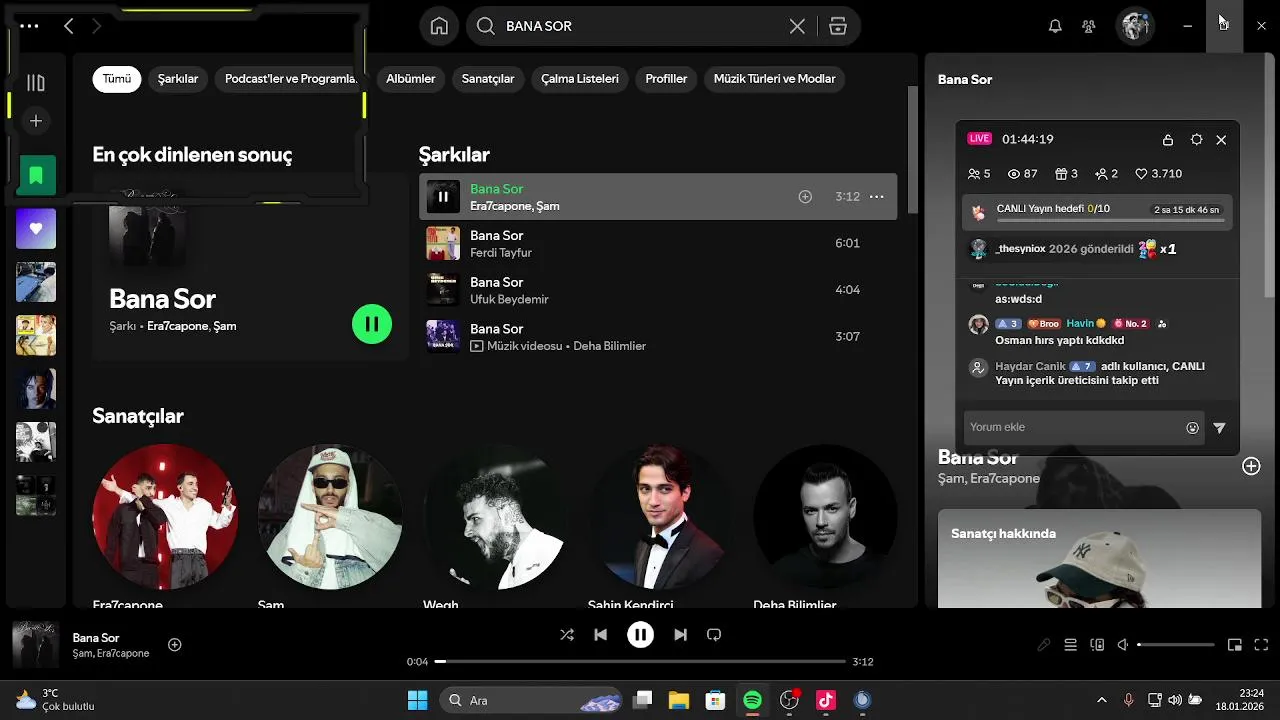The width and height of the screenshot is (1280, 720).
Task: Open more options for Era7capone's Bana Sor
Action: click(877, 197)
